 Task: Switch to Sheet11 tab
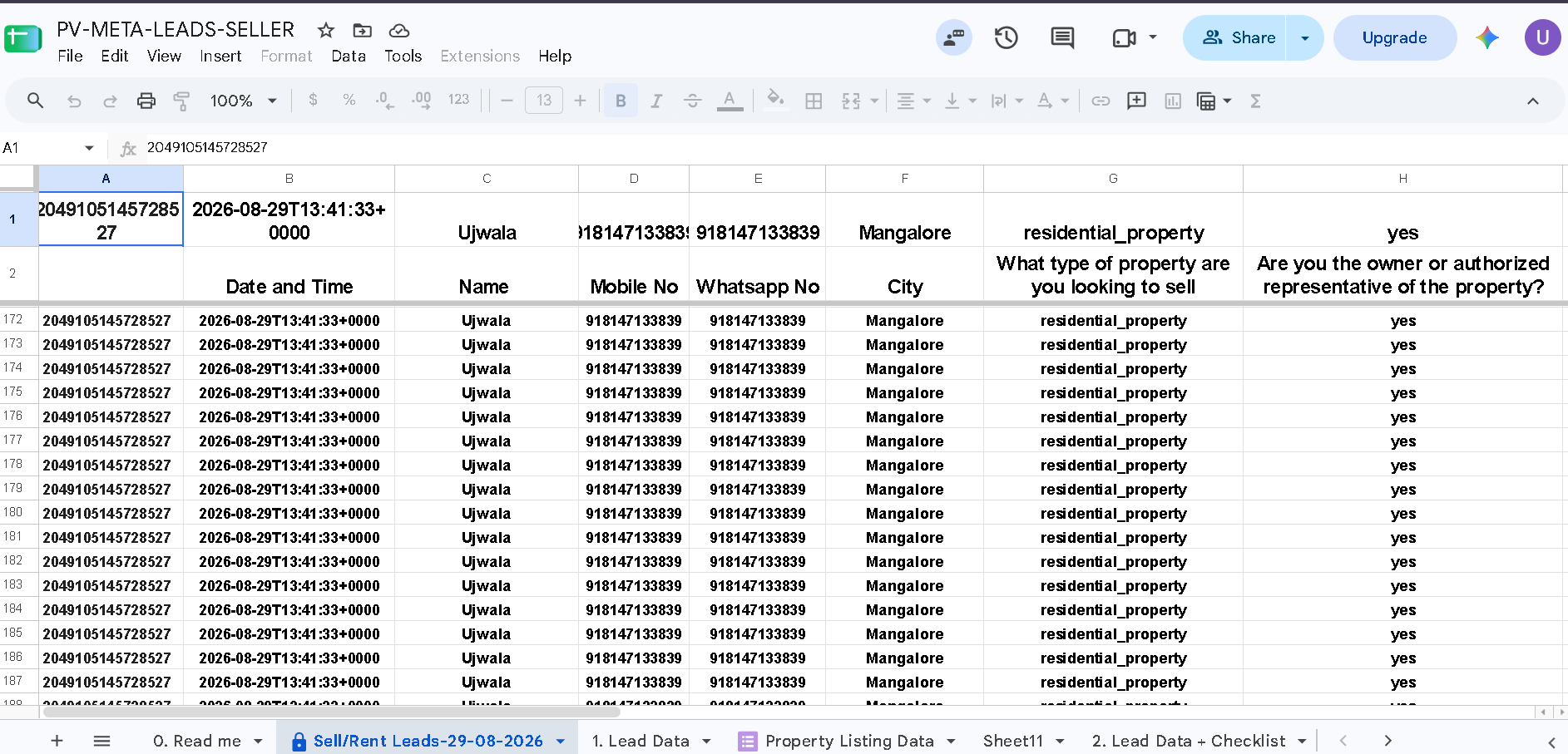click(x=1013, y=741)
